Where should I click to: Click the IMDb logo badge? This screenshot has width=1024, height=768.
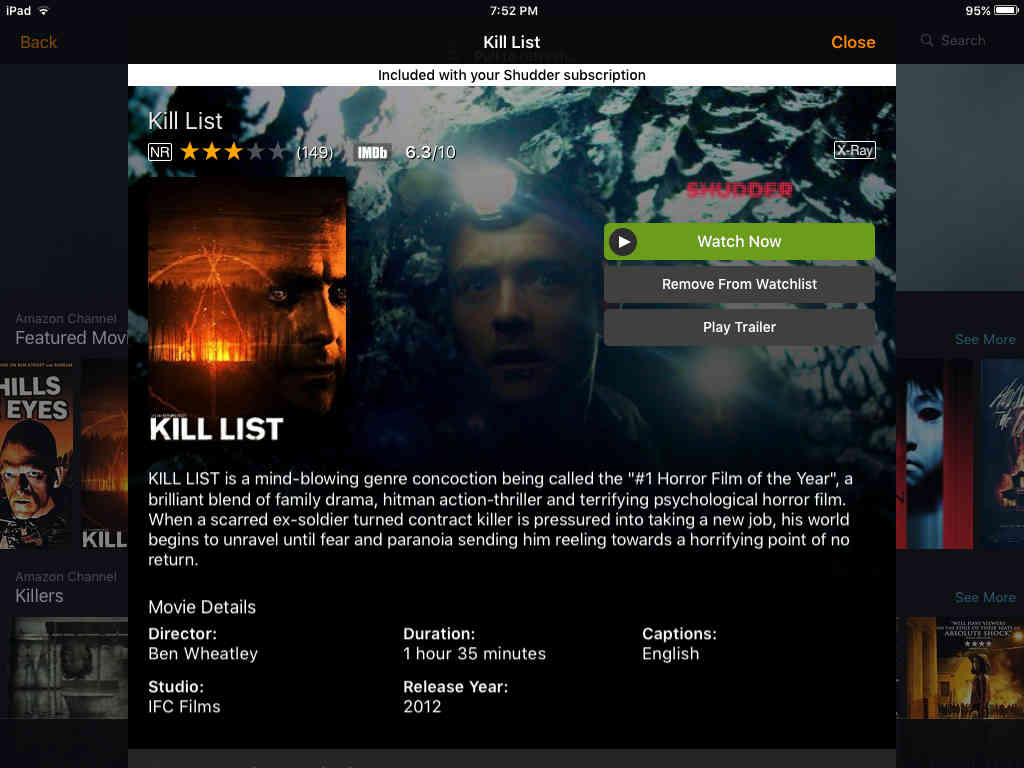372,152
